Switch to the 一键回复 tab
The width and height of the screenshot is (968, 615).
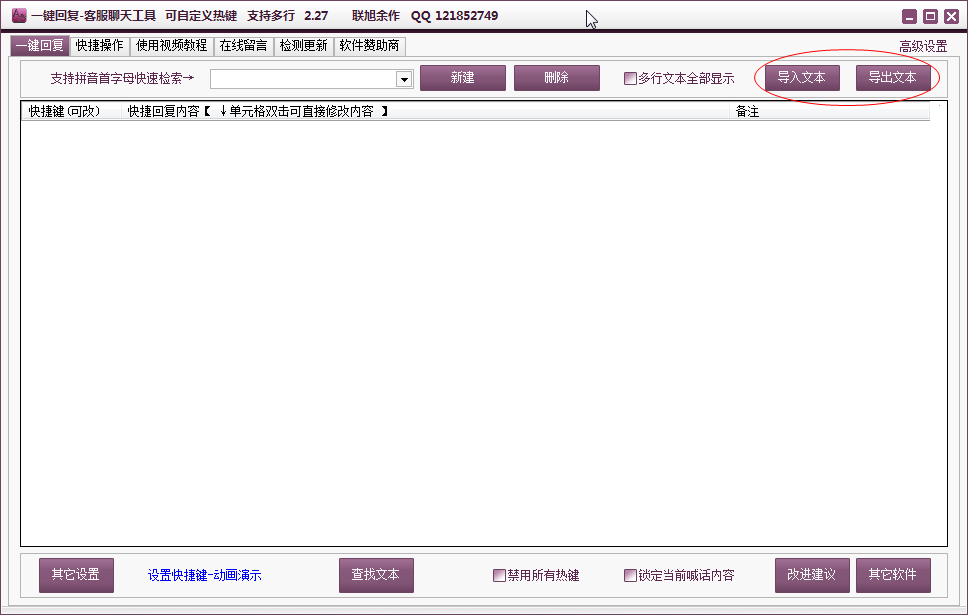tap(40, 46)
